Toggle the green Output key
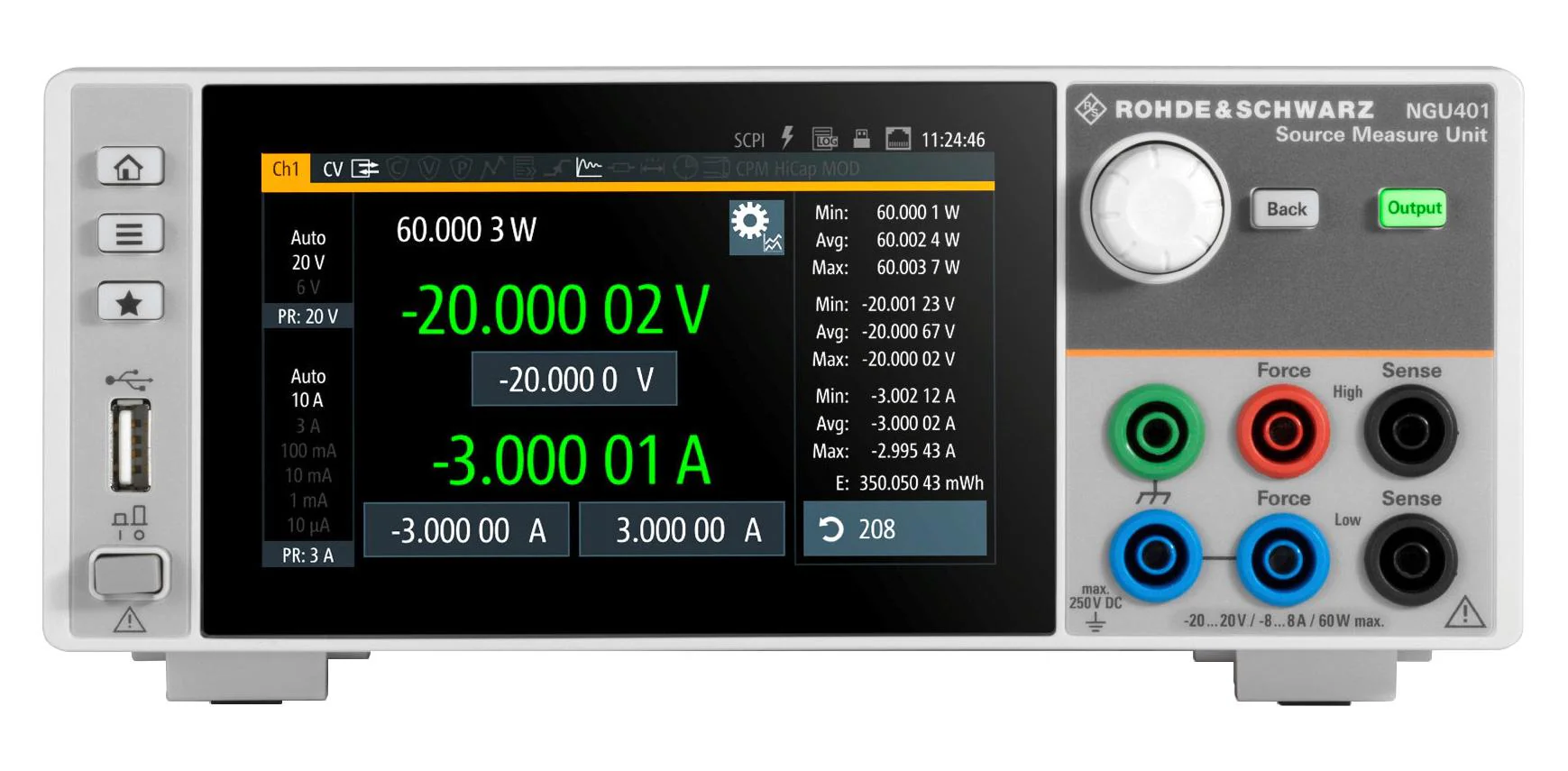Image resolution: width=1568 pixels, height=771 pixels. point(1413,208)
